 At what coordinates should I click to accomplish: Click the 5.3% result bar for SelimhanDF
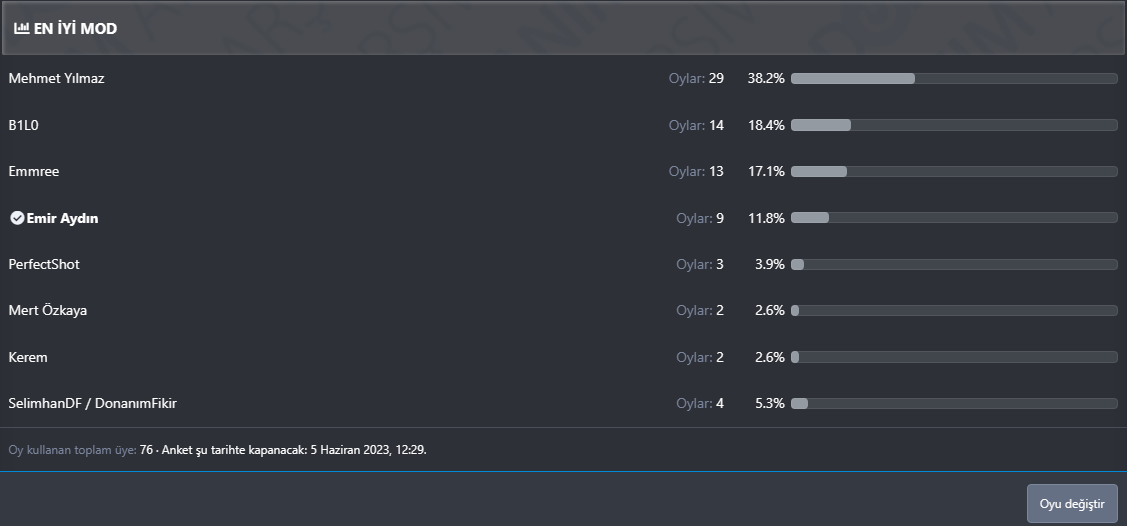click(953, 403)
